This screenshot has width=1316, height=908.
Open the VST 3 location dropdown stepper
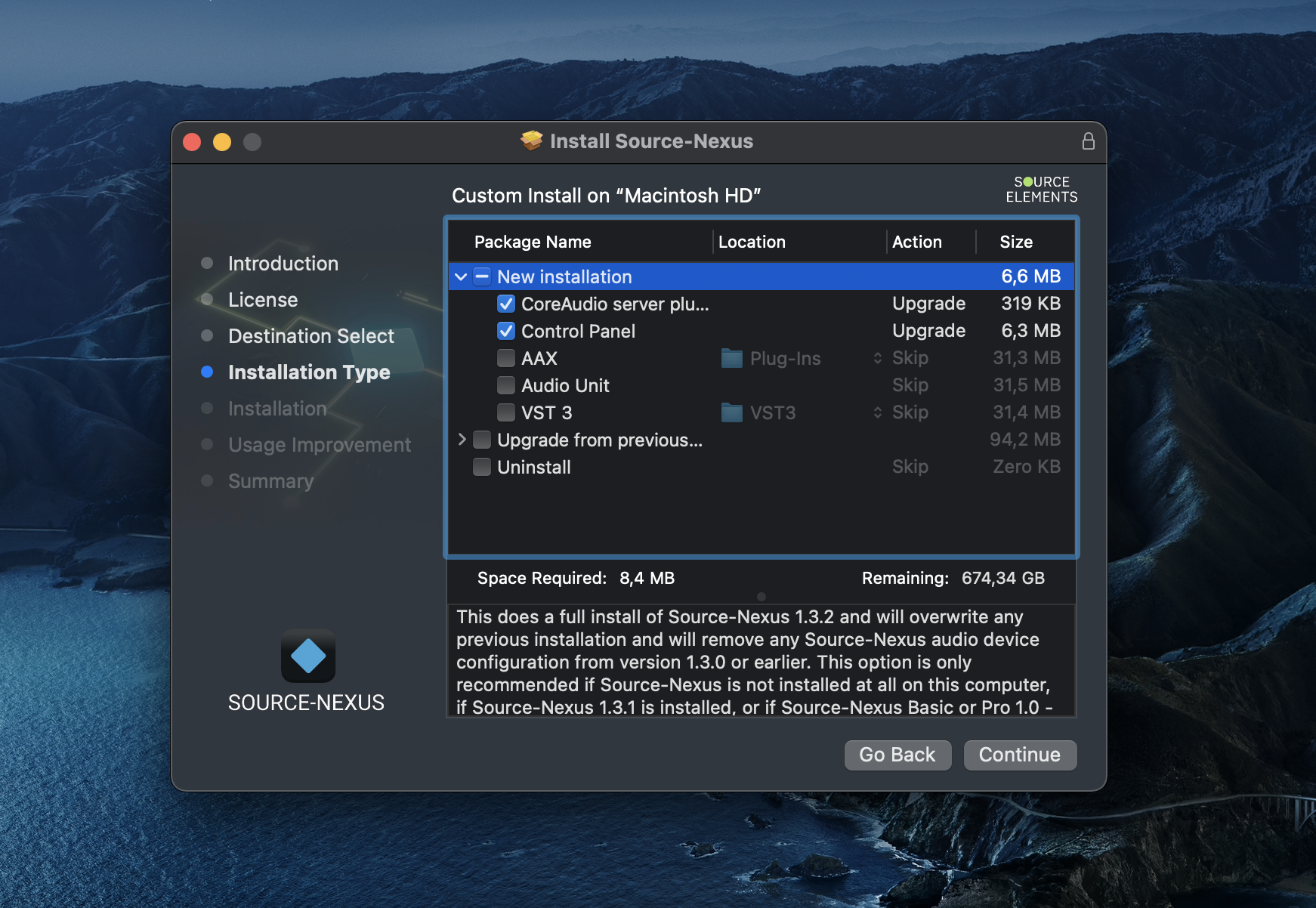pyautogui.click(x=877, y=412)
